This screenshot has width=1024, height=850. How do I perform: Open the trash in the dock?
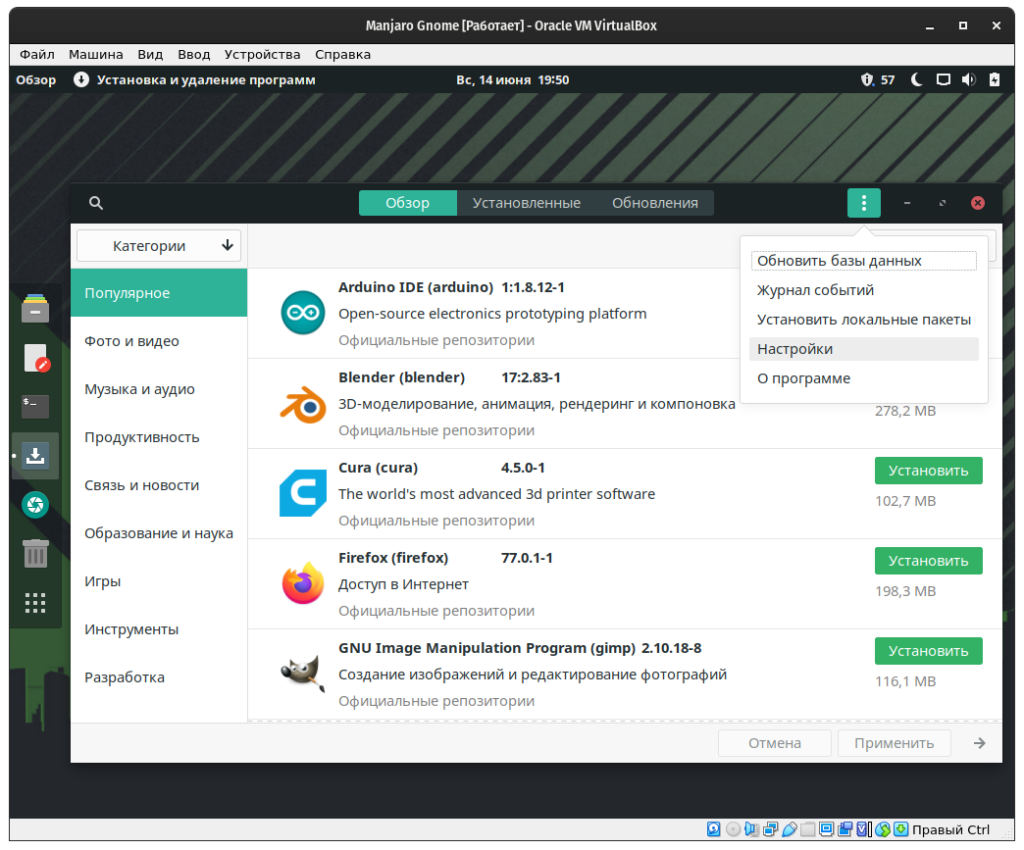(x=35, y=554)
